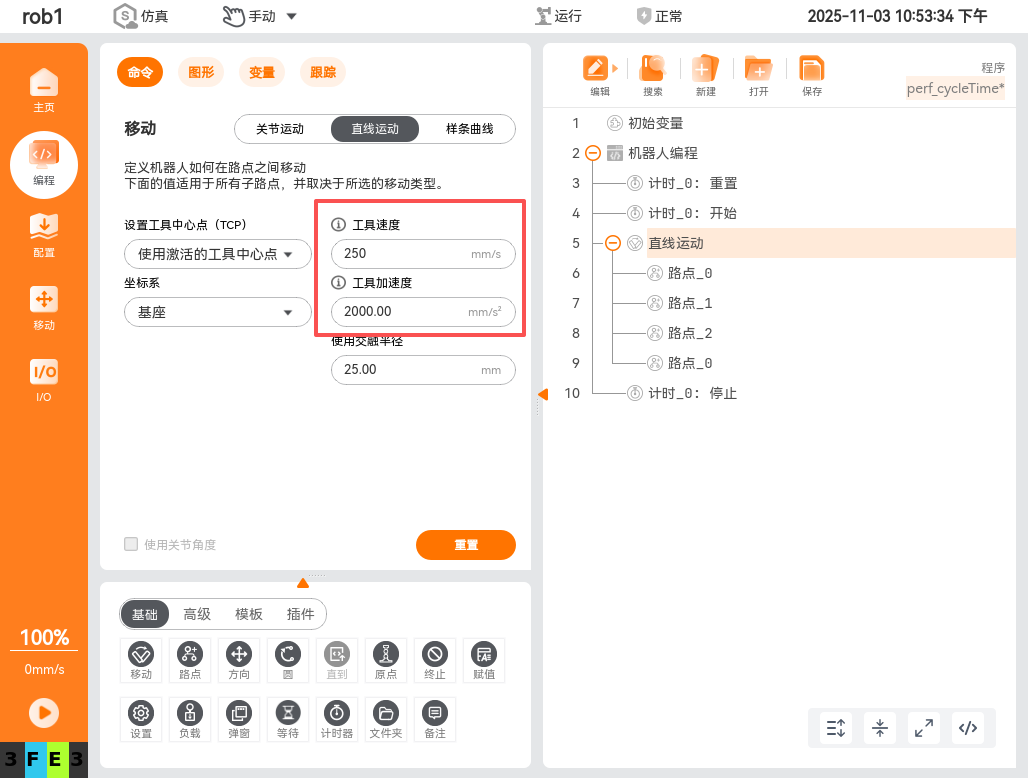Open the 基座 coordinate system dropdown
This screenshot has height=778, width=1028.
click(217, 312)
